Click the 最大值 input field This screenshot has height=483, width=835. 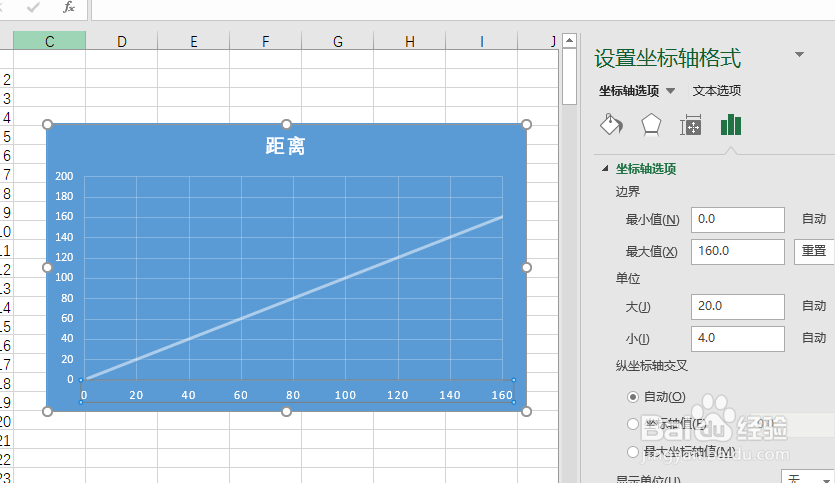coord(738,251)
